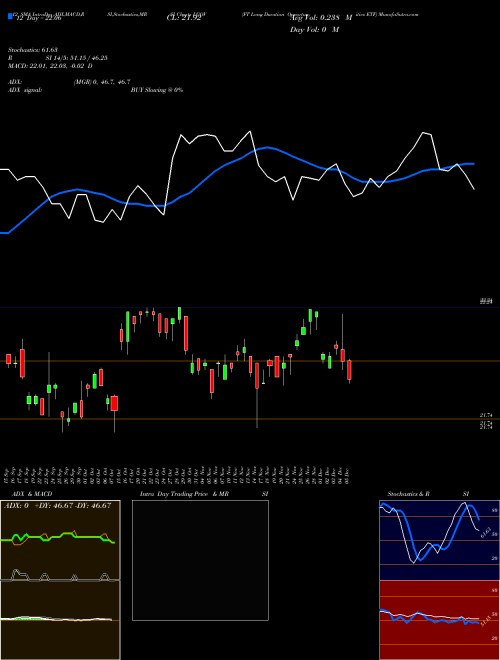Image resolution: width=500 pixels, height=660 pixels.
Task: Click the blue 12 Day SMA legend swatch
Action: 11,16
